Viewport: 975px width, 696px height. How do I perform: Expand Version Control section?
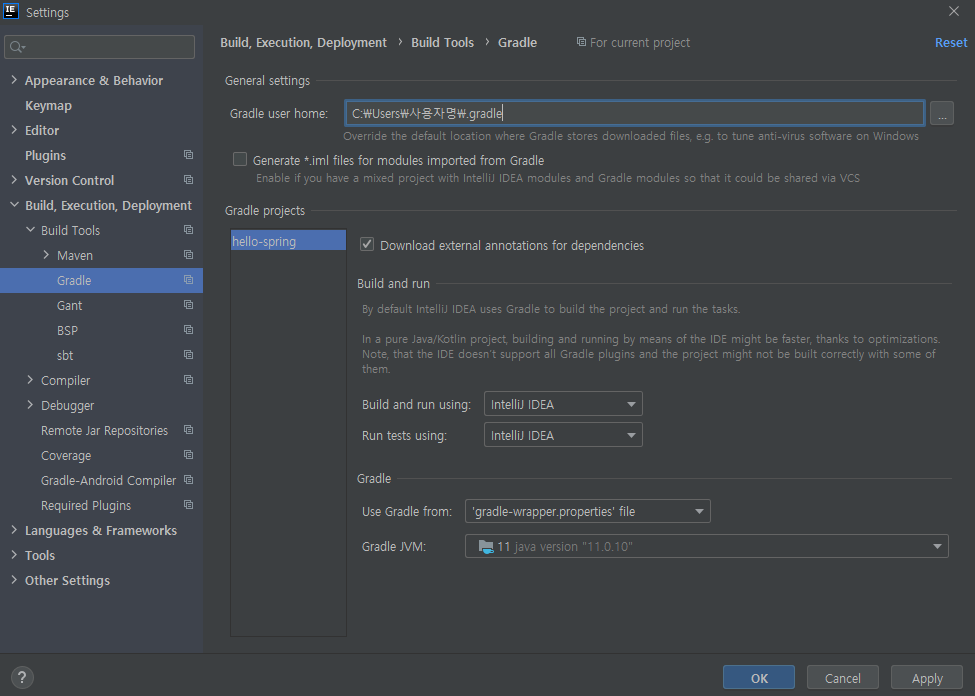coord(14,180)
